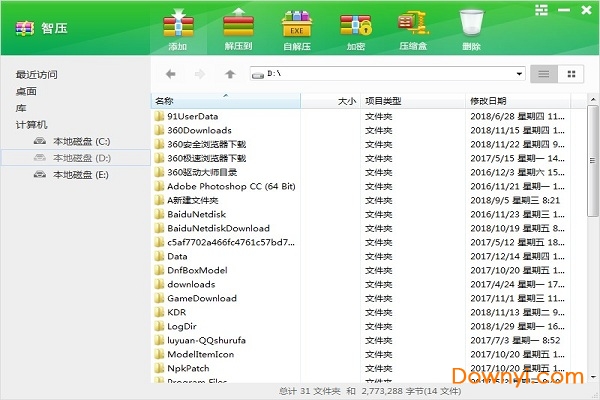Click the luyuan-QQshurufa folder name

point(206,340)
